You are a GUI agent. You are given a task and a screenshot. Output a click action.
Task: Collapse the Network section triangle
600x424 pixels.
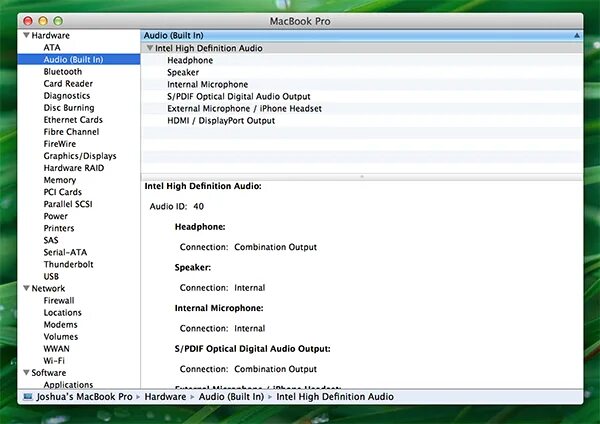pos(26,288)
